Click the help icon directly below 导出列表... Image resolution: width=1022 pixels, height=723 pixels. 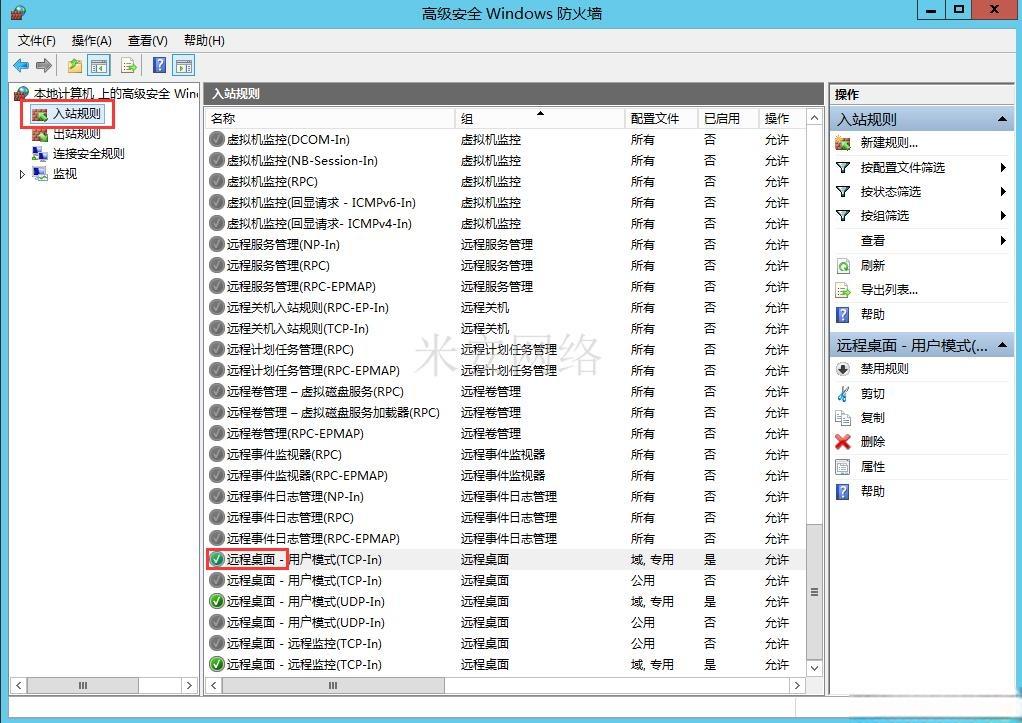[x=843, y=315]
